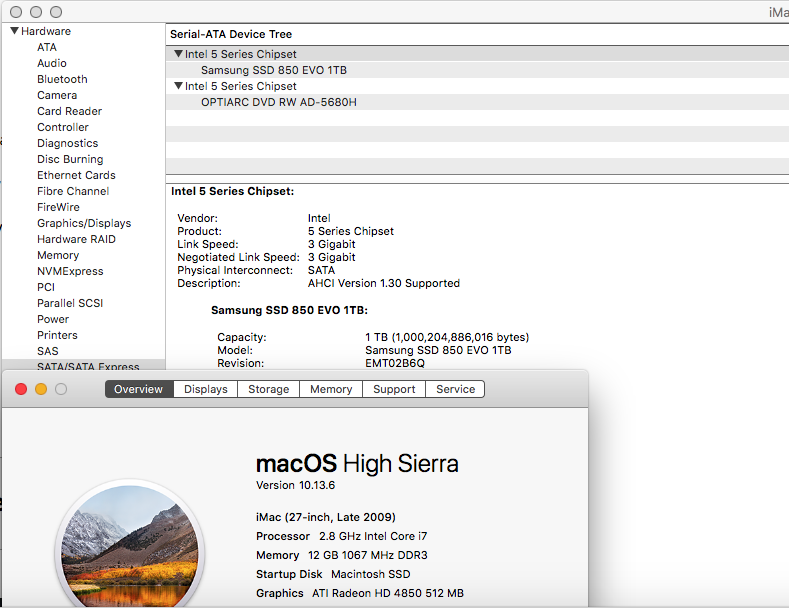Screen dimensions: 789x608
Task: Choose PCI in the sidebar
Action: coord(46,287)
